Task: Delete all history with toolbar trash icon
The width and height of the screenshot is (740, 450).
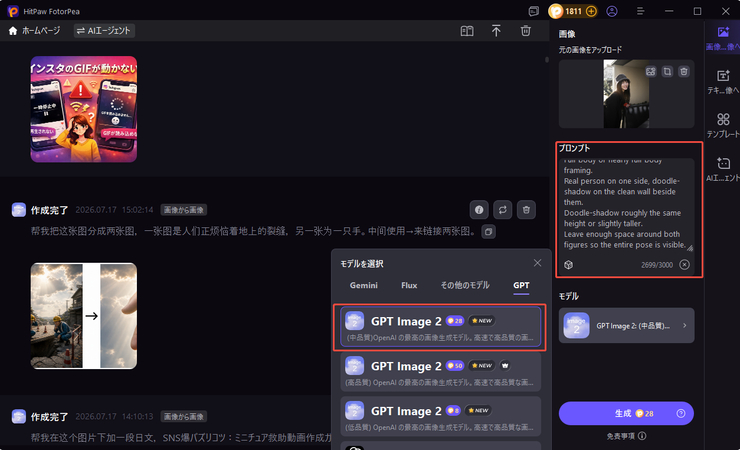Action: (x=525, y=31)
